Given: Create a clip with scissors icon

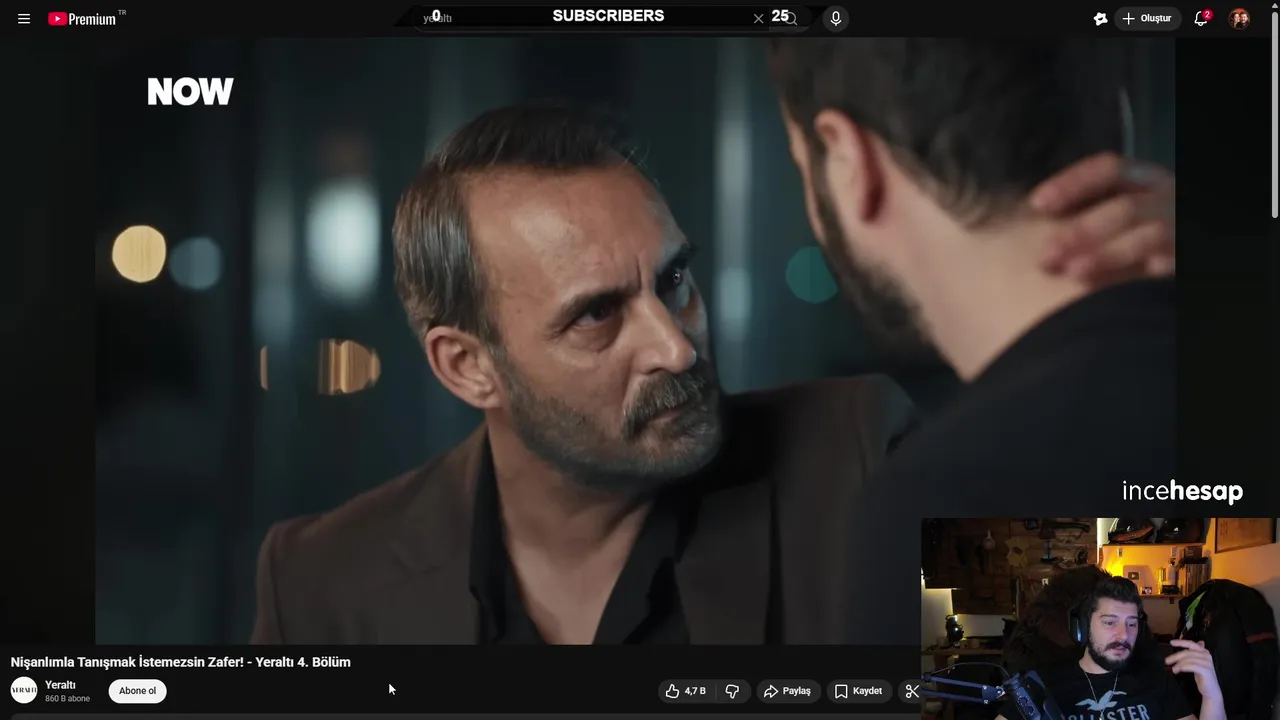Looking at the screenshot, I should click(x=911, y=691).
